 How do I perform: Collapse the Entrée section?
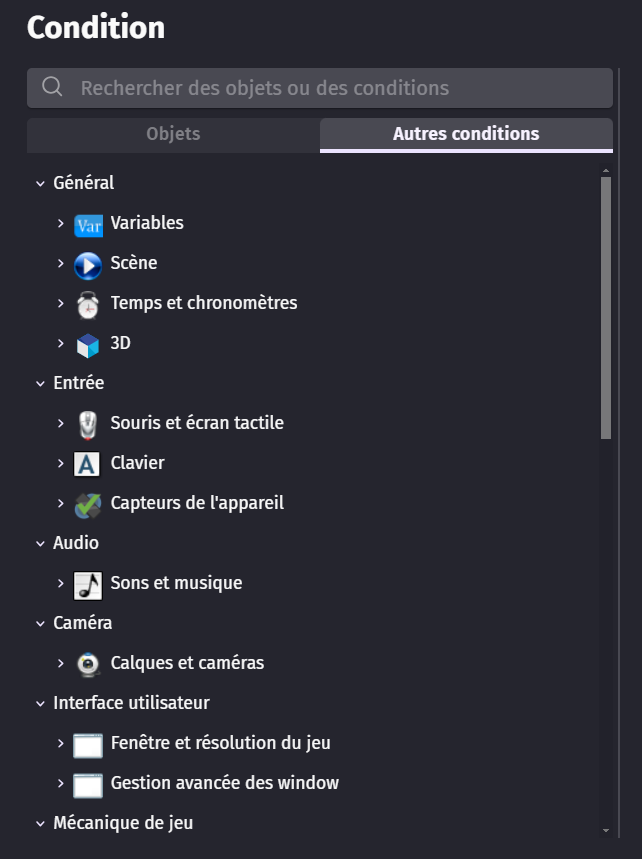(x=41, y=383)
